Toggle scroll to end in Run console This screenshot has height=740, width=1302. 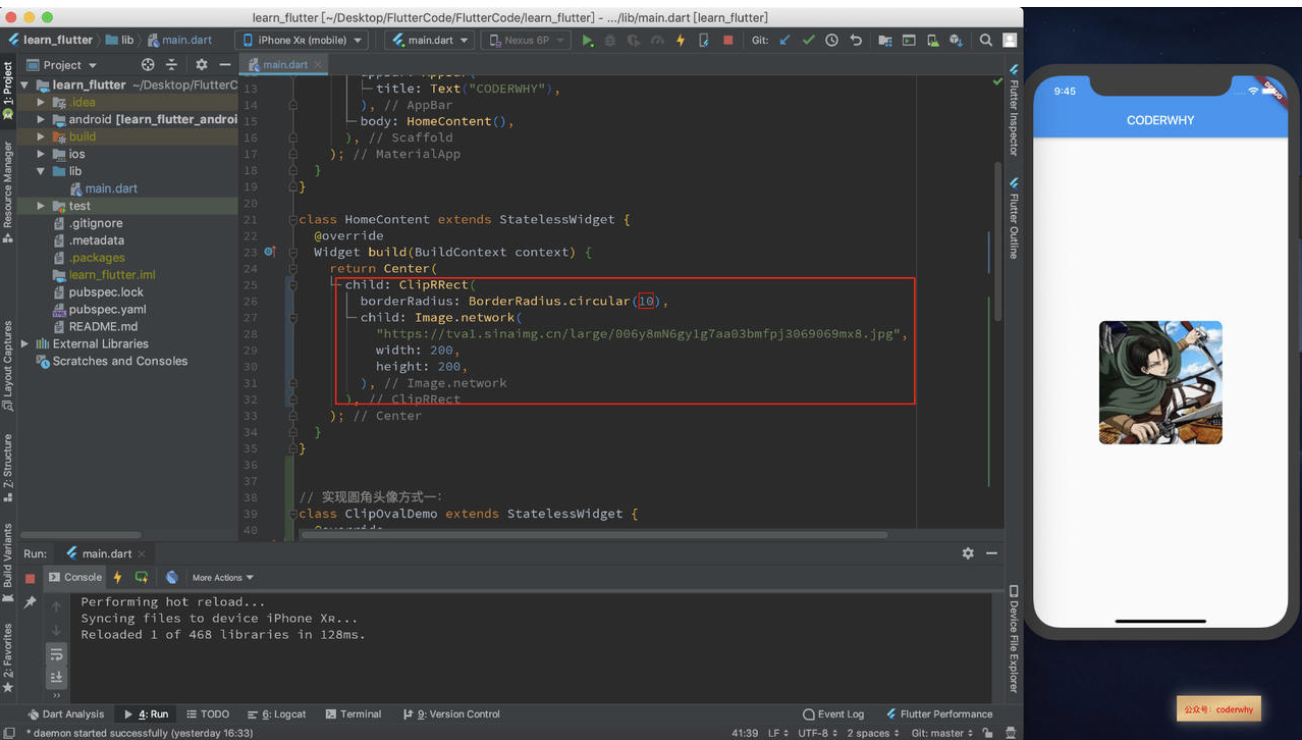click(x=56, y=677)
